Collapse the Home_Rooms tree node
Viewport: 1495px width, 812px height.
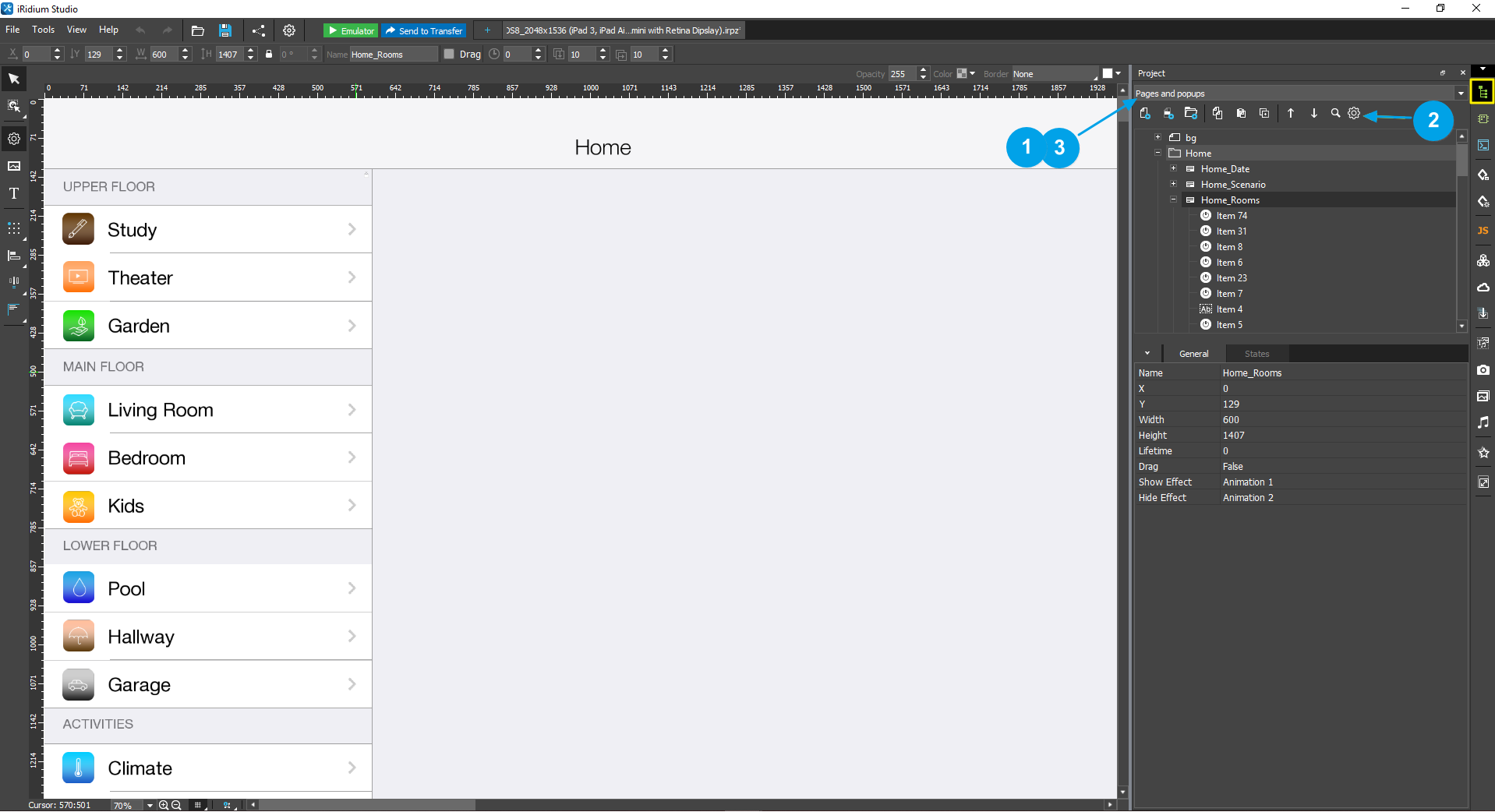(x=1173, y=200)
